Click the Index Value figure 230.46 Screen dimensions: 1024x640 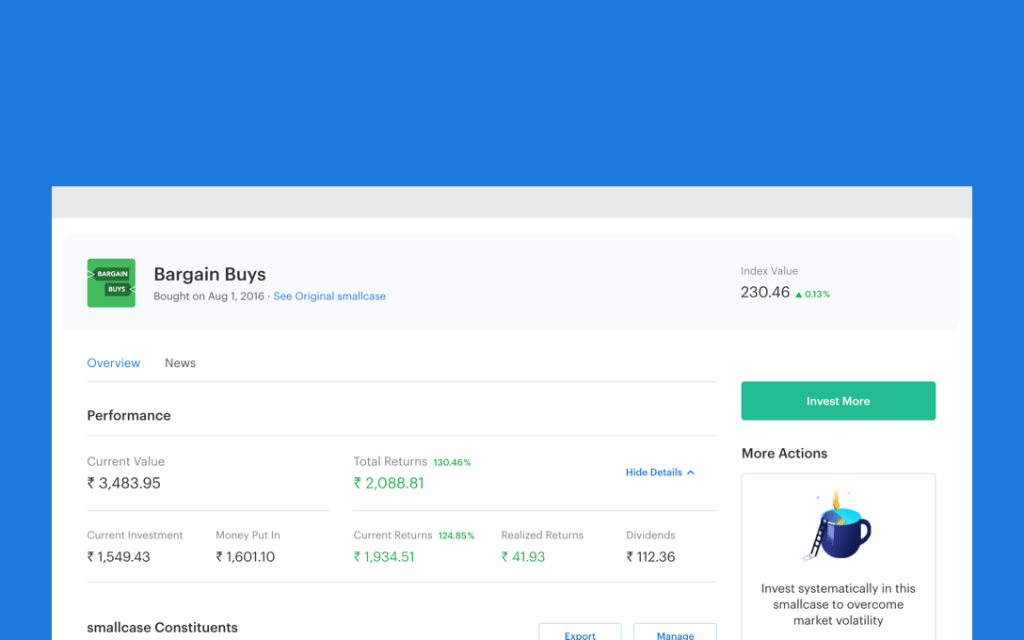point(765,292)
